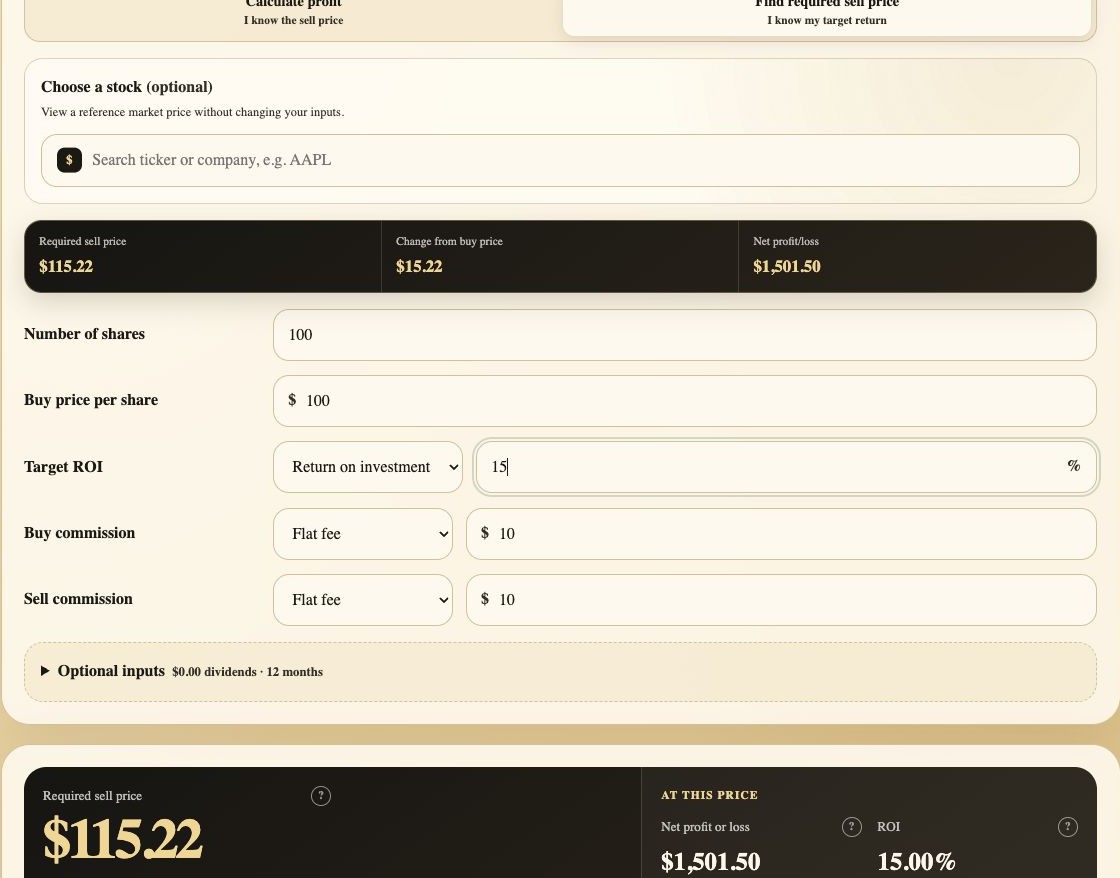1120x878 pixels.
Task: Click the Target ROI label
Action: point(64,467)
